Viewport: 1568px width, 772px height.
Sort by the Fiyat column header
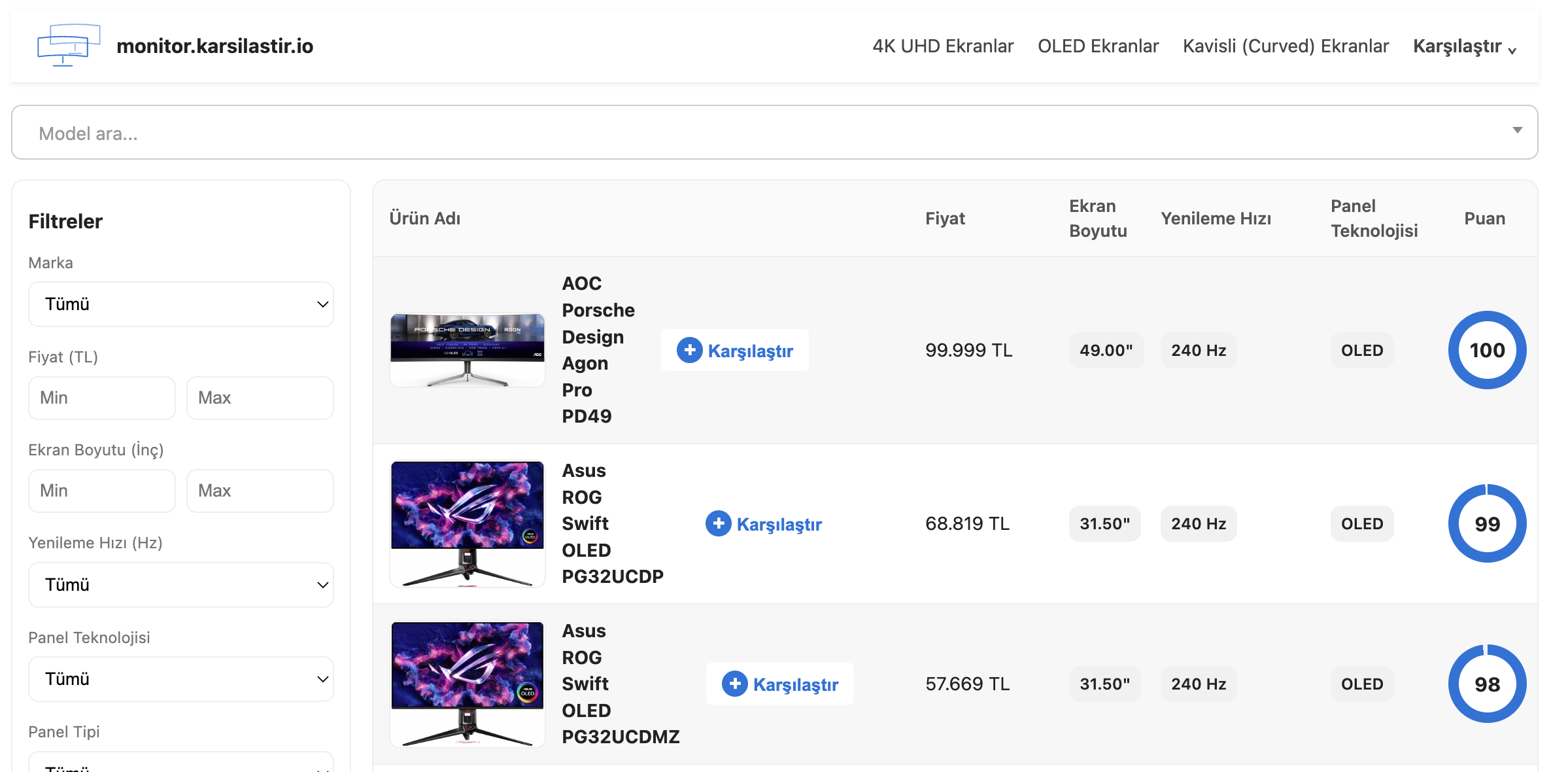945,219
